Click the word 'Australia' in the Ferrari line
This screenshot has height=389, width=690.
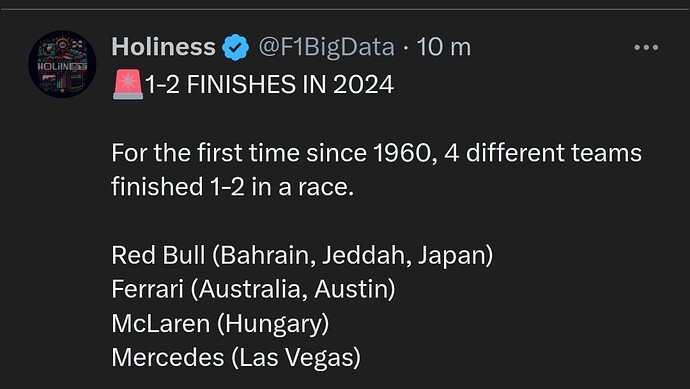pyautogui.click(x=253, y=289)
